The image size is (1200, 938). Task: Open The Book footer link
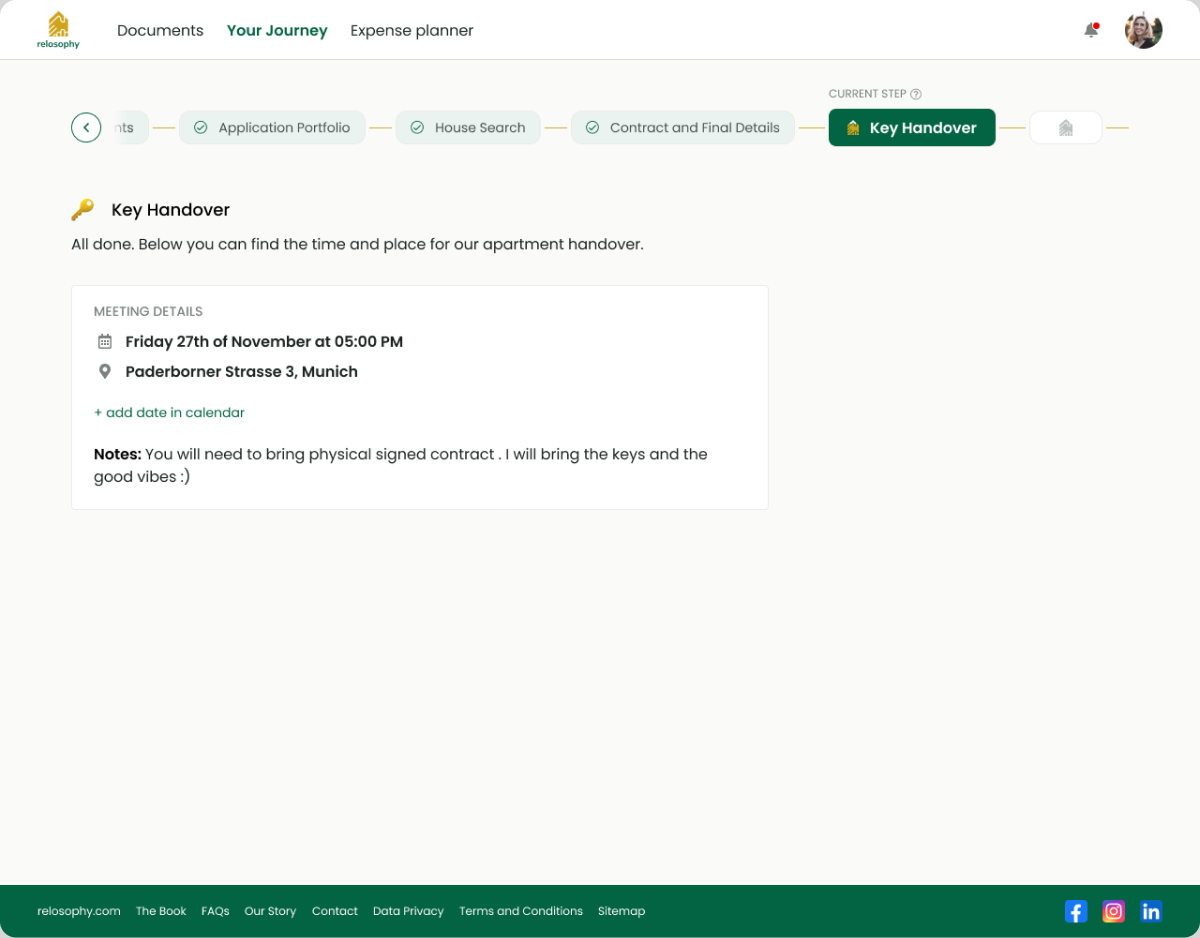(x=161, y=911)
